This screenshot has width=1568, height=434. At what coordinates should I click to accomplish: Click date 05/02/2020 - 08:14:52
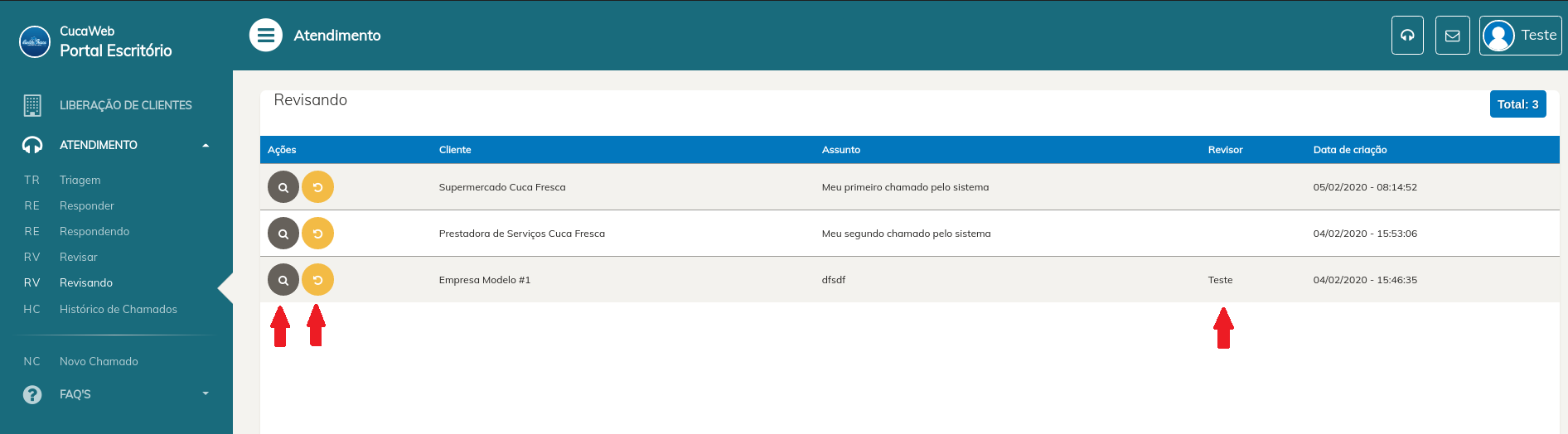[x=1365, y=187]
